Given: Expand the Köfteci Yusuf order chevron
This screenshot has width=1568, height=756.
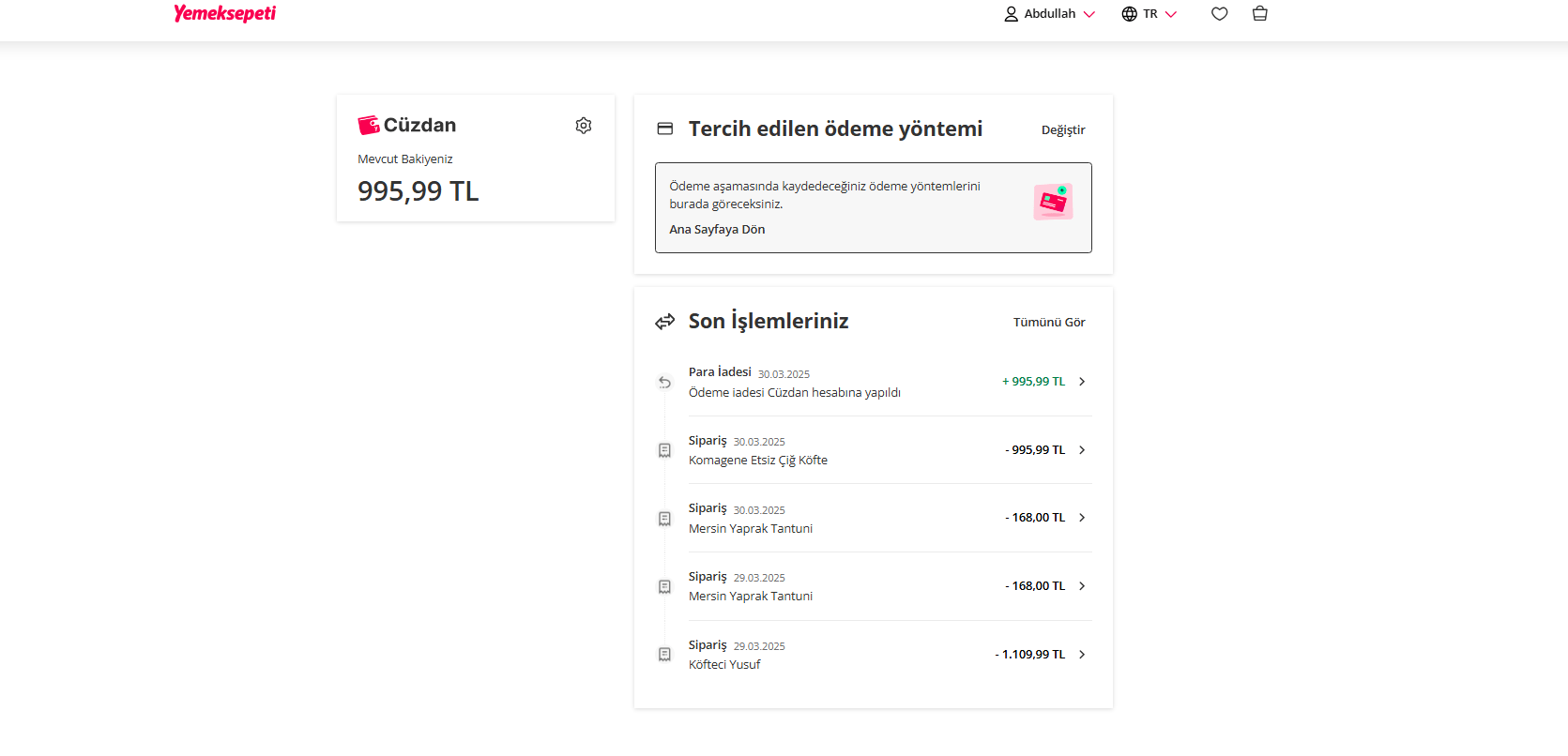Looking at the screenshot, I should (x=1082, y=655).
